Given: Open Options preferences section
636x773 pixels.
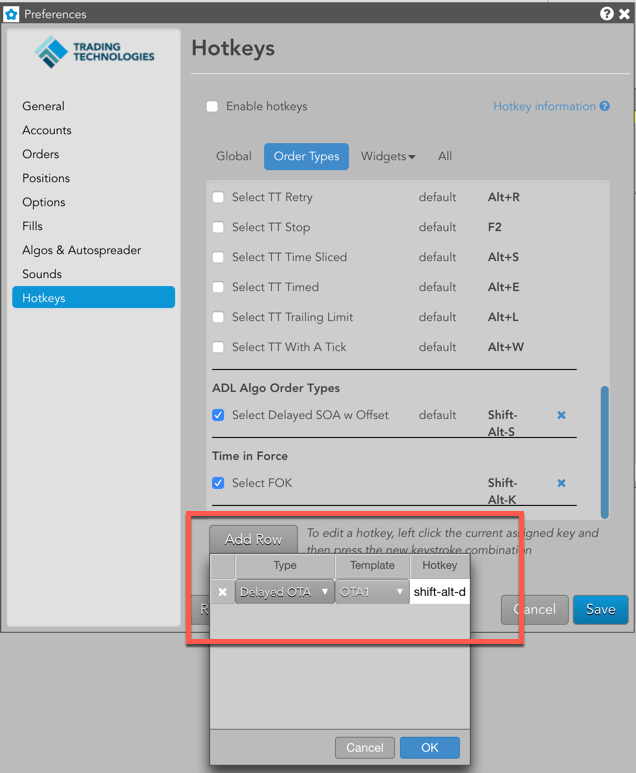Looking at the screenshot, I should click(x=43, y=202).
